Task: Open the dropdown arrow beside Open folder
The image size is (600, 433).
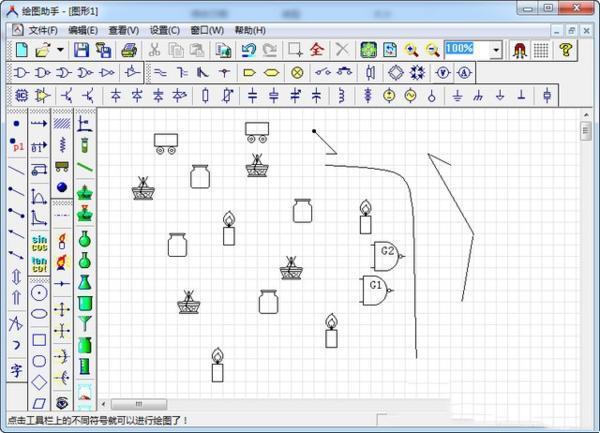Action: pyautogui.click(x=60, y=49)
